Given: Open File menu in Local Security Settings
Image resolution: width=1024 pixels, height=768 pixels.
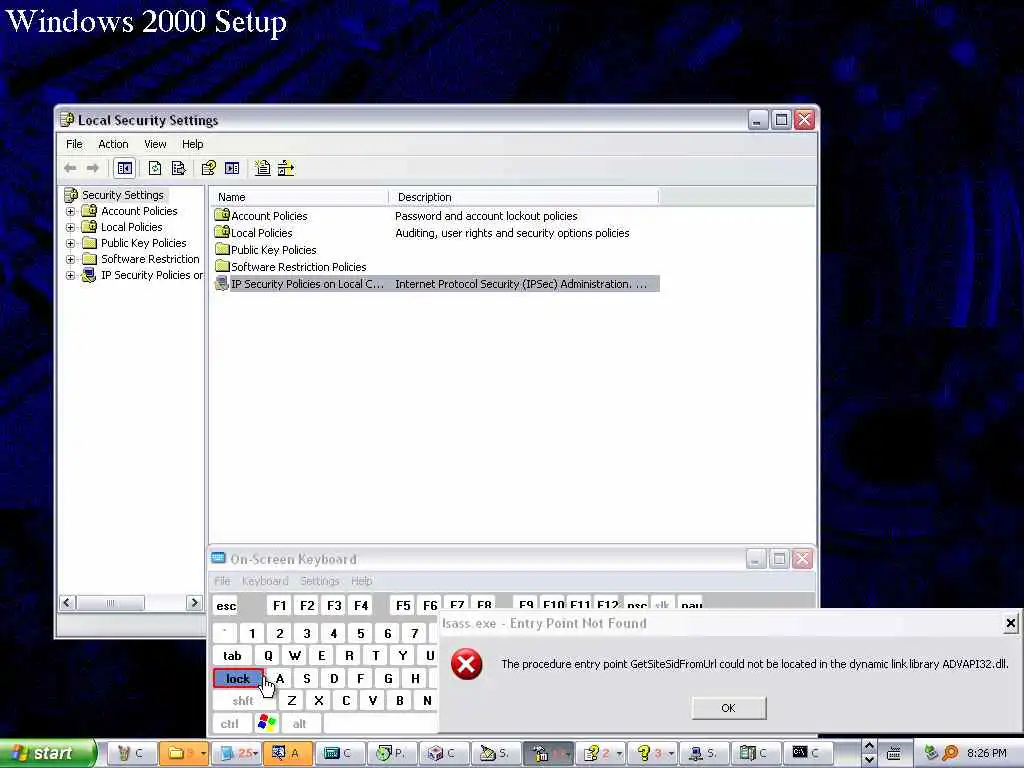Looking at the screenshot, I should point(74,144).
